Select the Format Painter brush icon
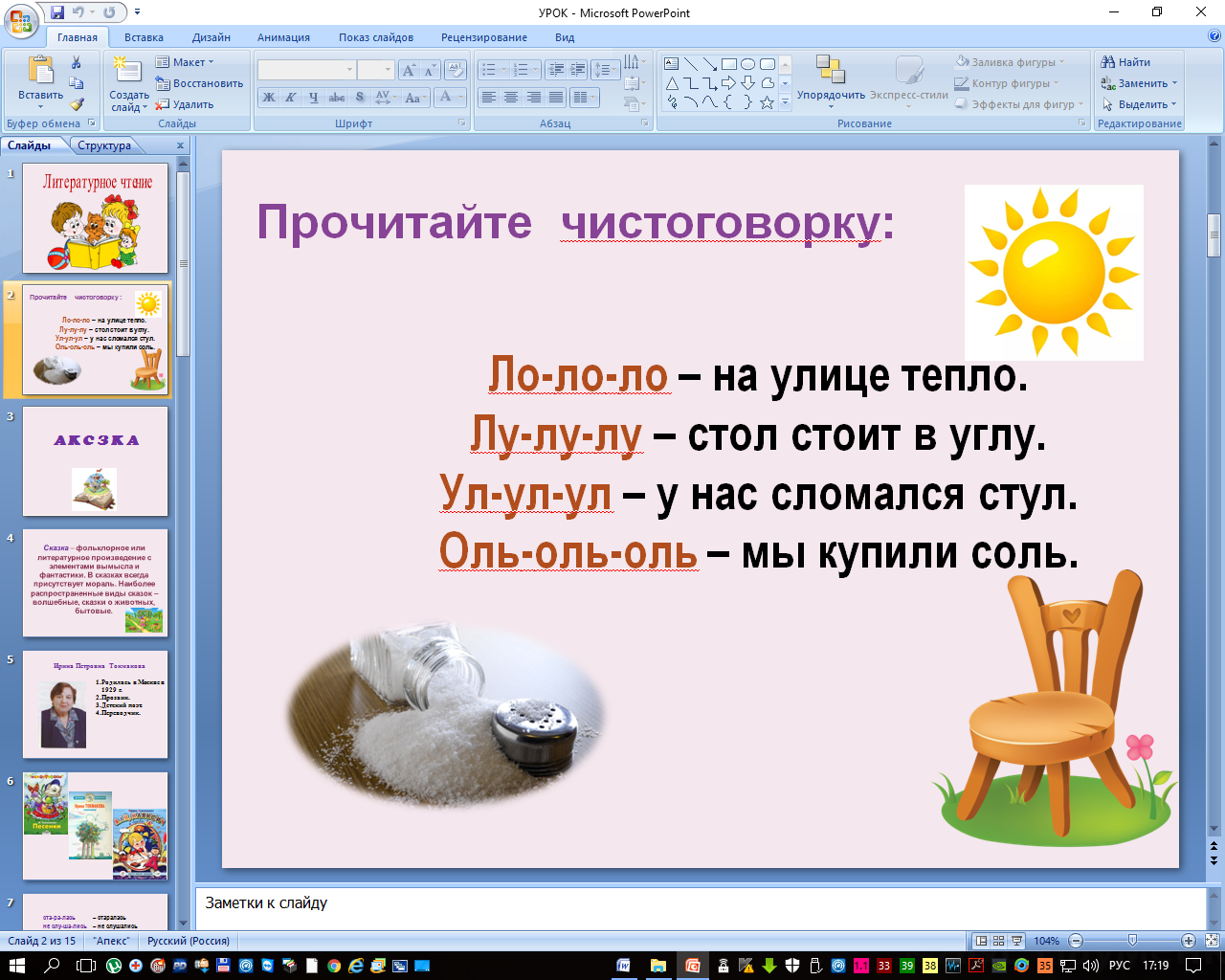 point(77,104)
